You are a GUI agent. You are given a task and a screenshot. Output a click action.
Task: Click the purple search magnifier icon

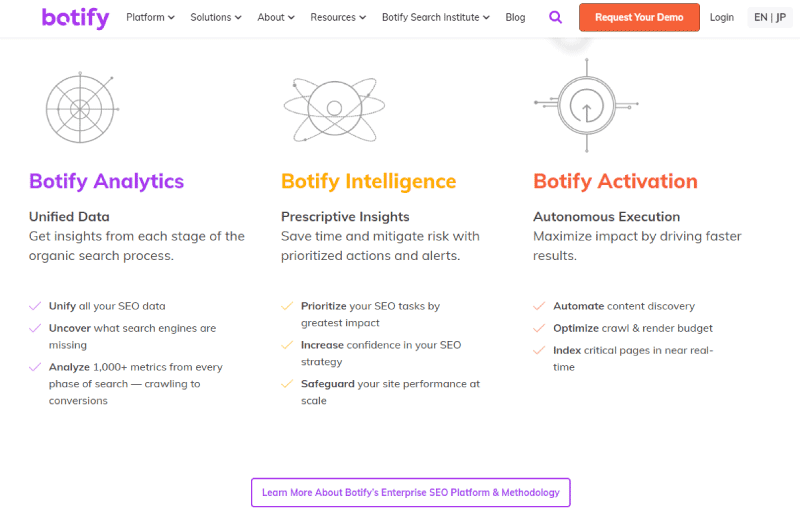point(555,17)
